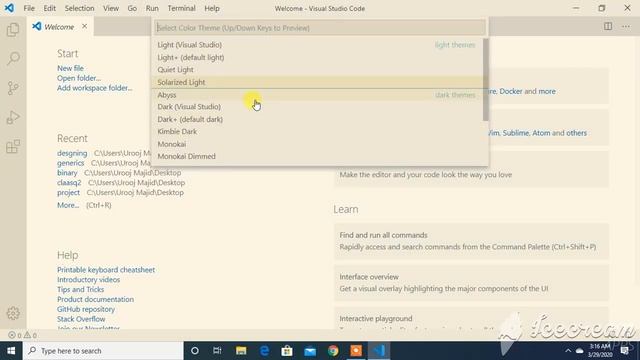Viewport: 640px width, 360px height.
Task: Open the Search view in activity bar
Action: point(13,58)
